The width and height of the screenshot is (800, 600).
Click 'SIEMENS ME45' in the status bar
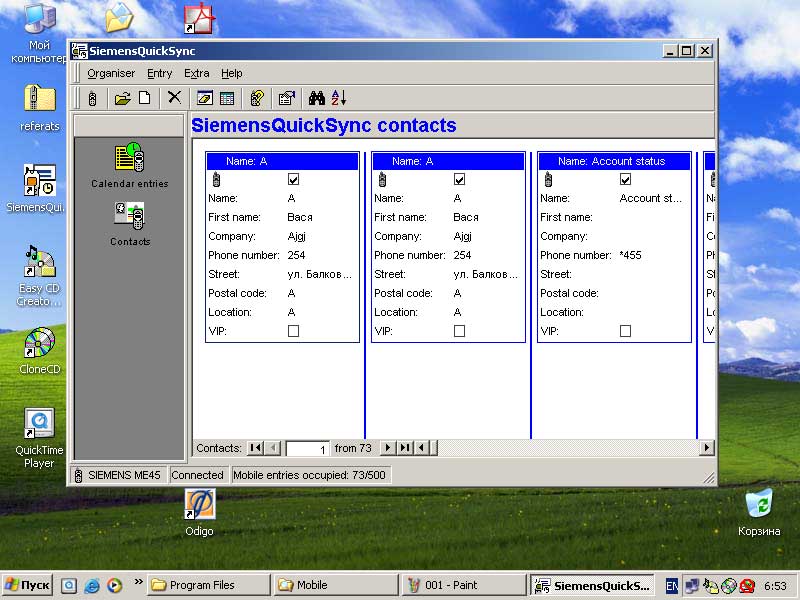(x=124, y=476)
